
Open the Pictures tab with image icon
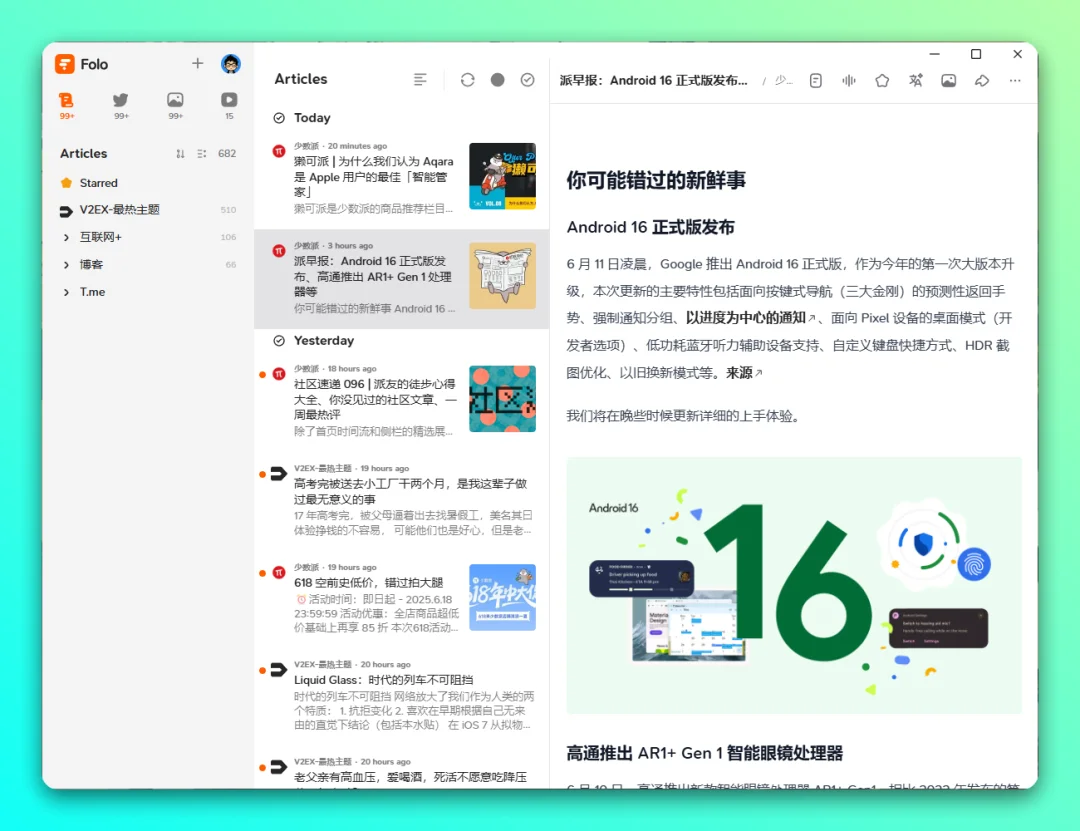(175, 105)
